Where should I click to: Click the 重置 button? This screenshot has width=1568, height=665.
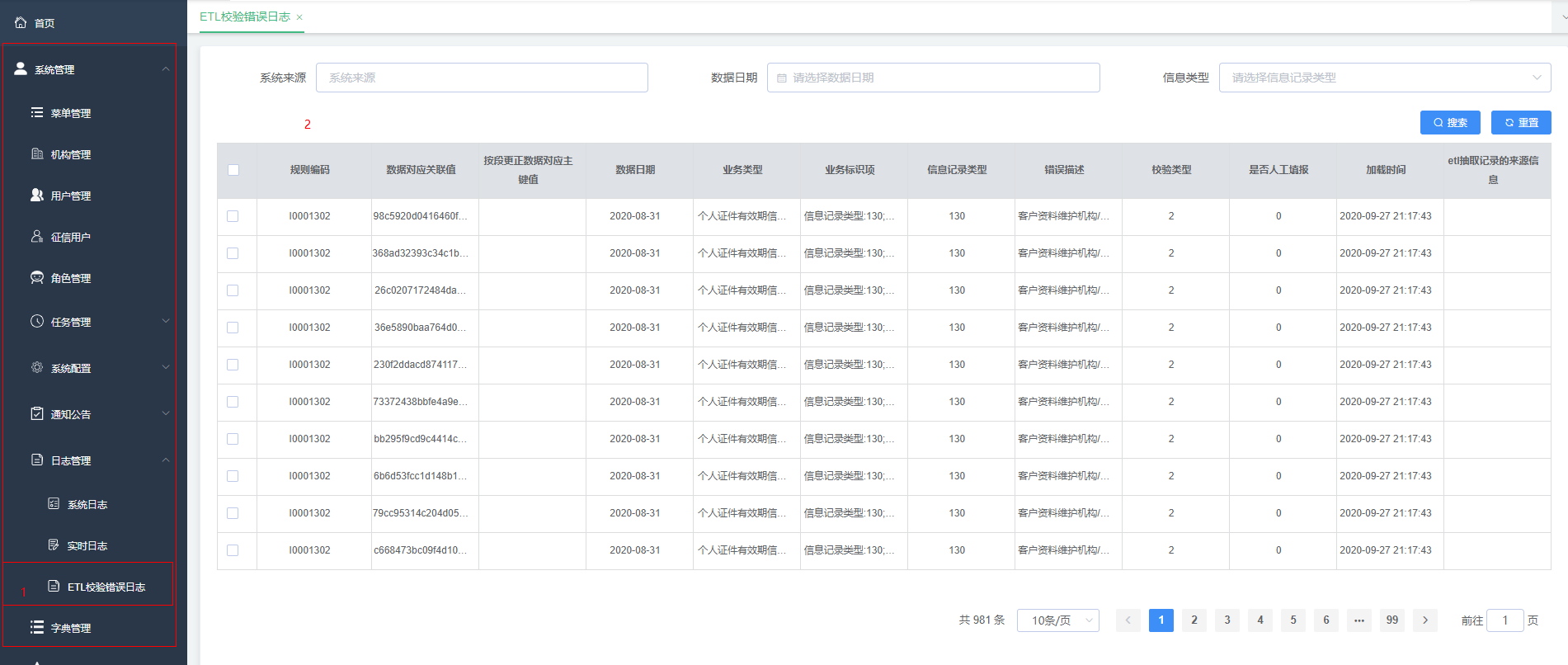pos(1521,122)
